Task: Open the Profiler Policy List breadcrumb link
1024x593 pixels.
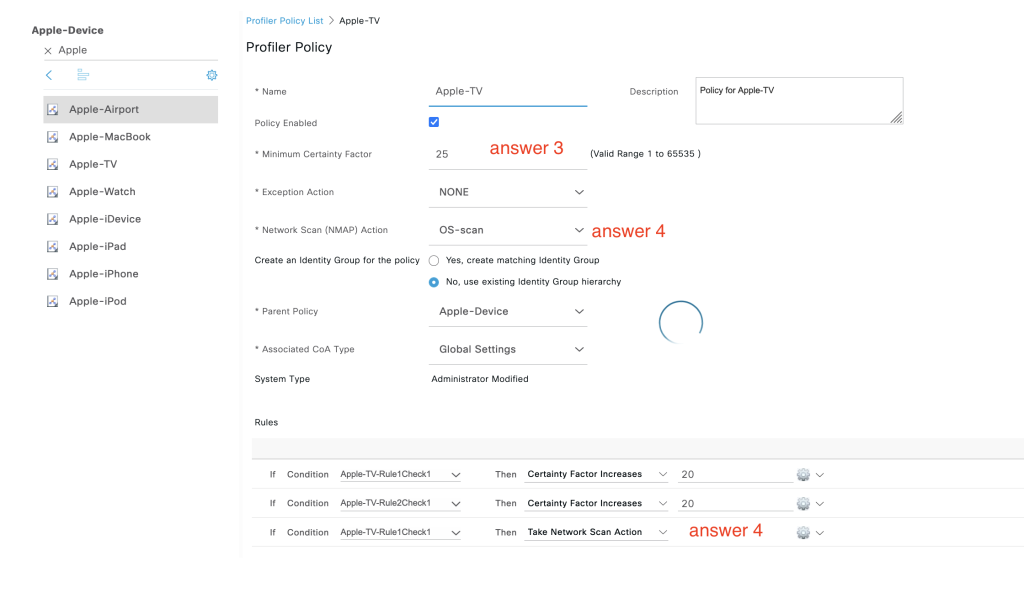Action: (x=284, y=20)
